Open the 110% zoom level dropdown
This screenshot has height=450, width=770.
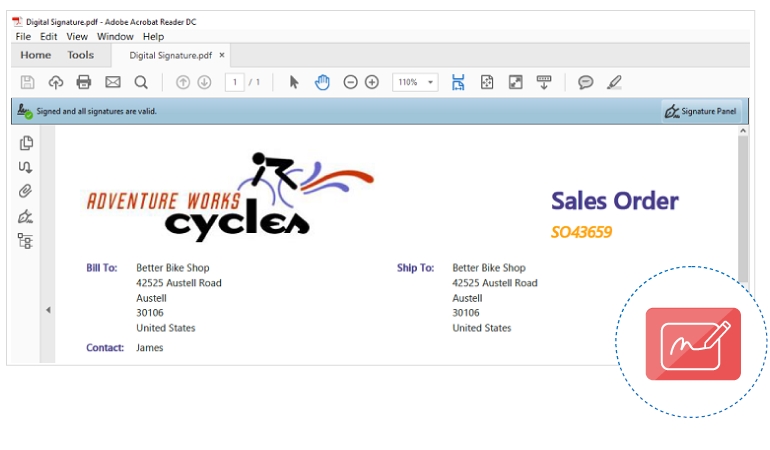click(415, 82)
